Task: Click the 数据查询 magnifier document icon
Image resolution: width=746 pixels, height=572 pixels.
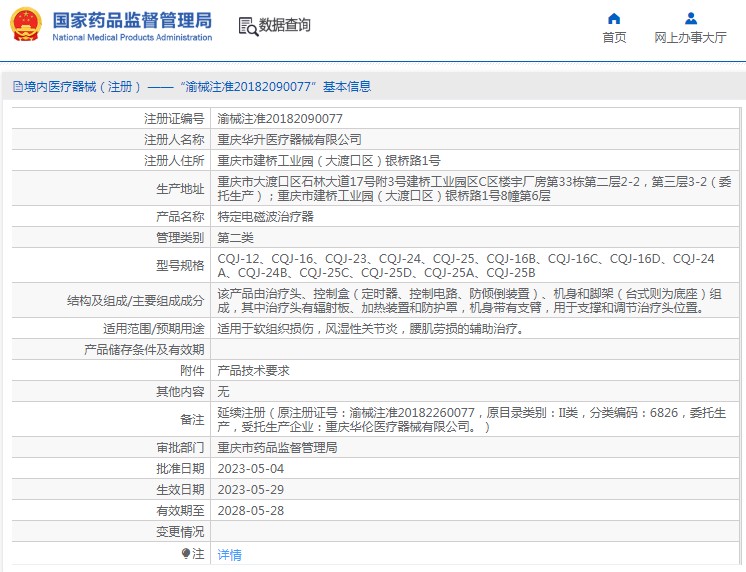Action: [x=247, y=26]
